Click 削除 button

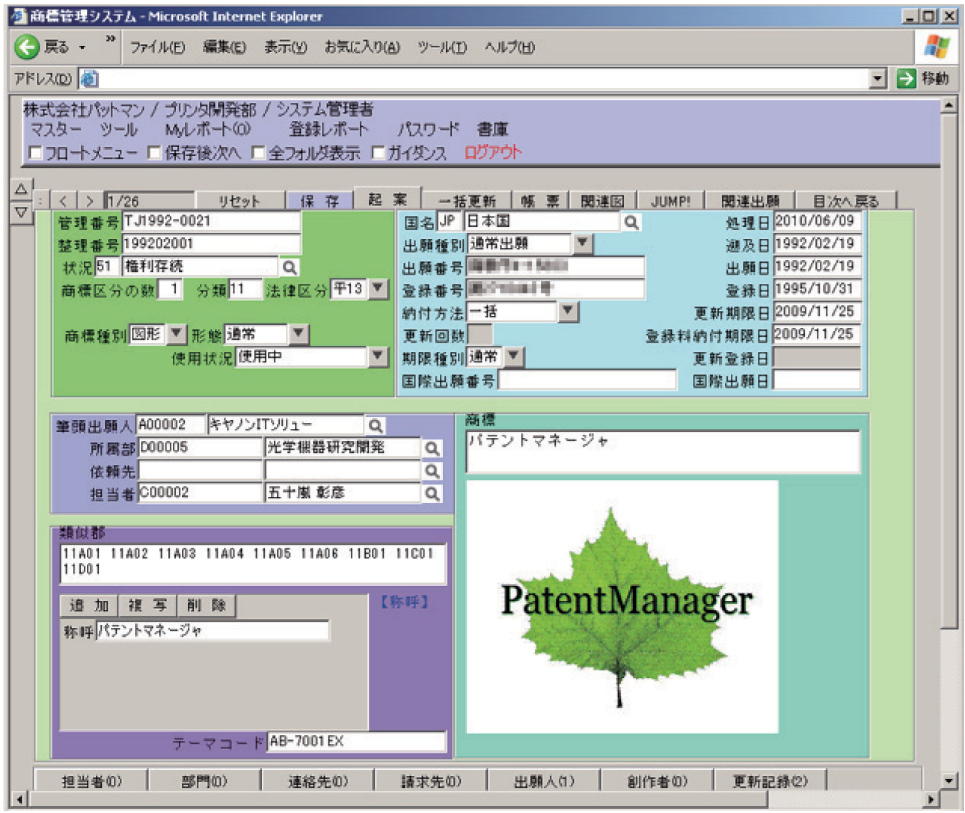click(x=206, y=606)
